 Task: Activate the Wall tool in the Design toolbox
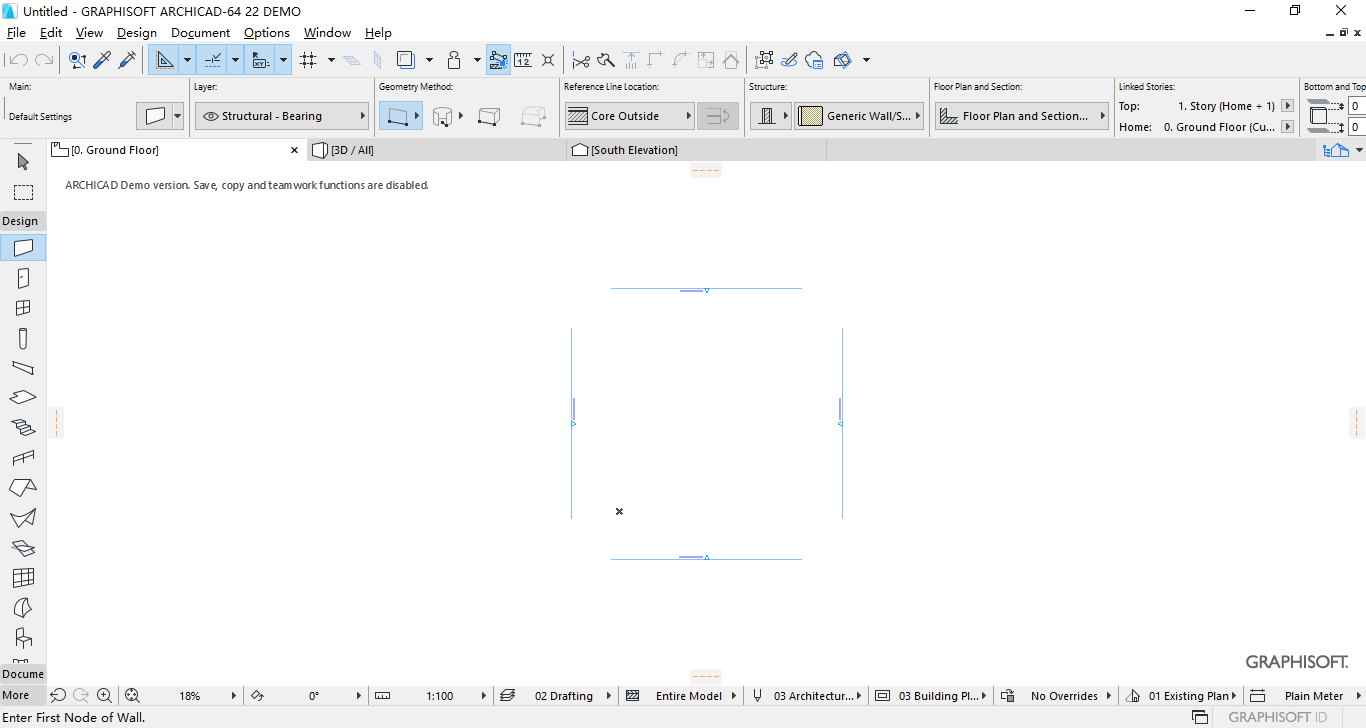pos(23,247)
